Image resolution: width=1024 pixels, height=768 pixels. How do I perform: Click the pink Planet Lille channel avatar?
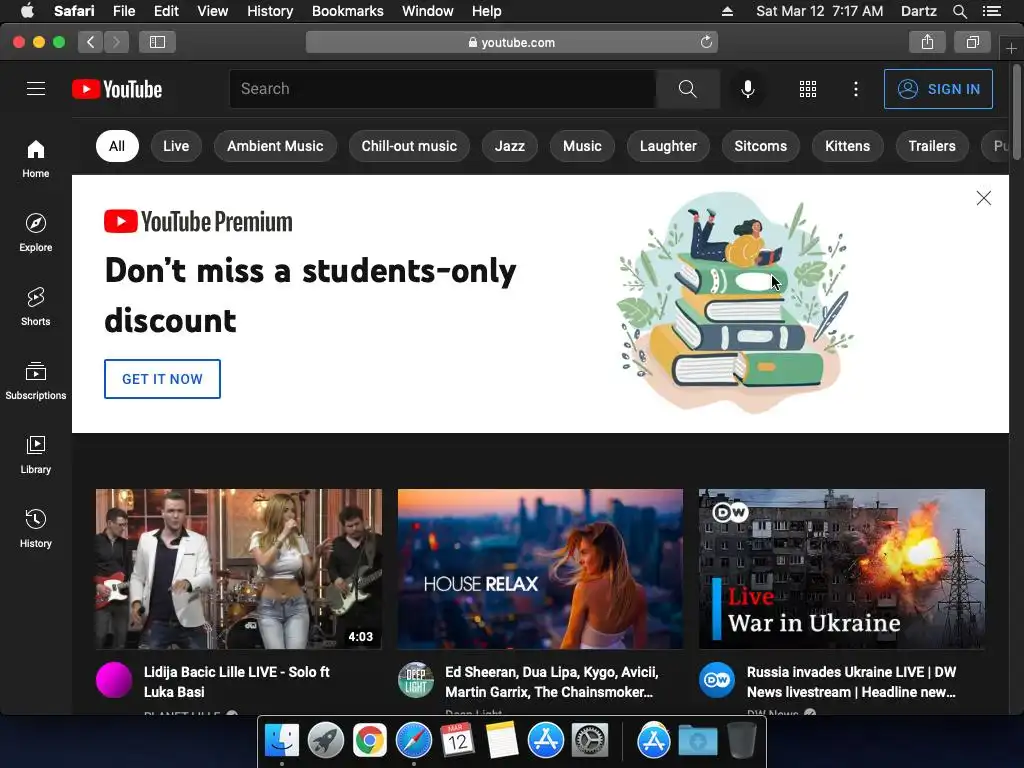114,680
